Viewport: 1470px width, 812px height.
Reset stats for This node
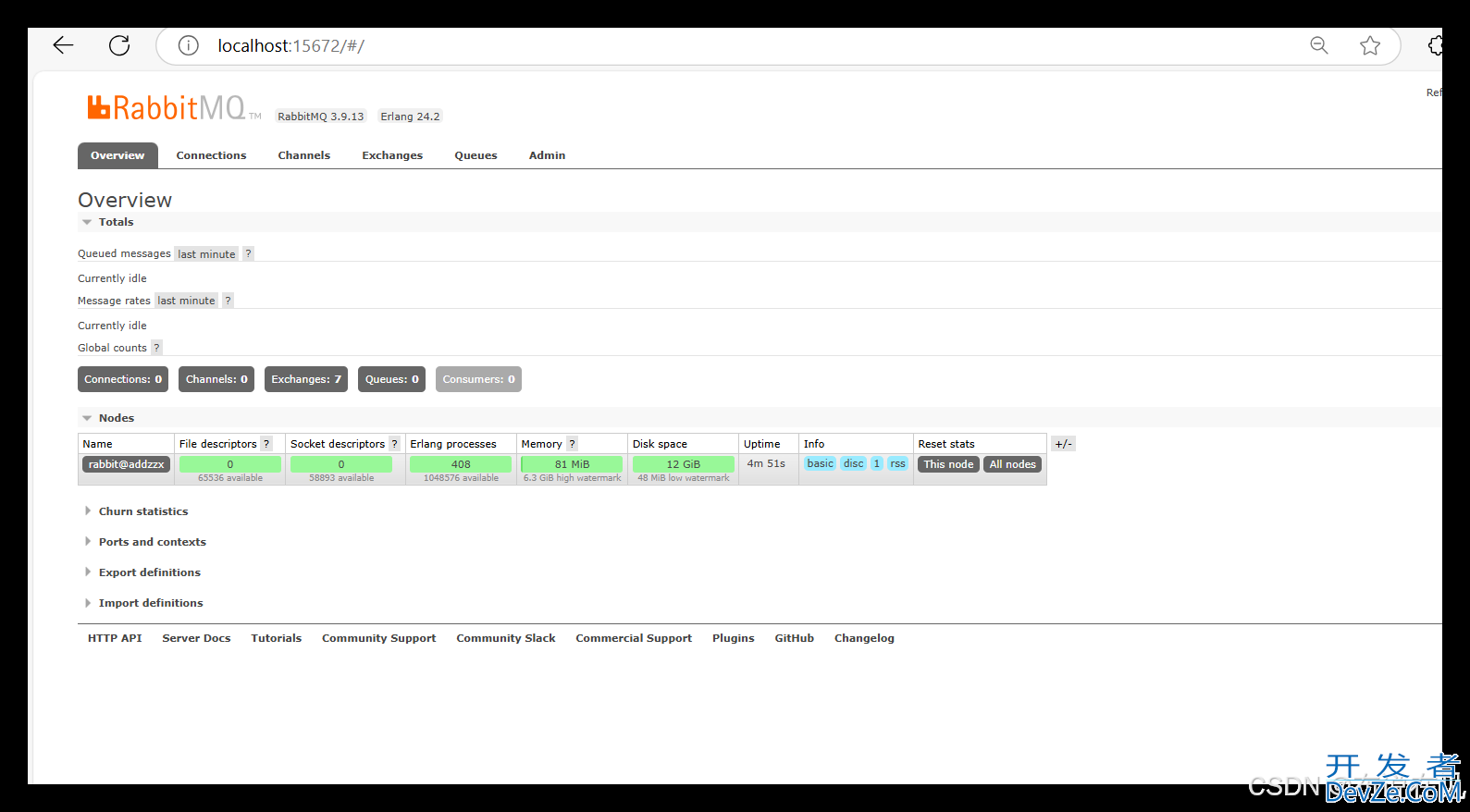(x=948, y=464)
